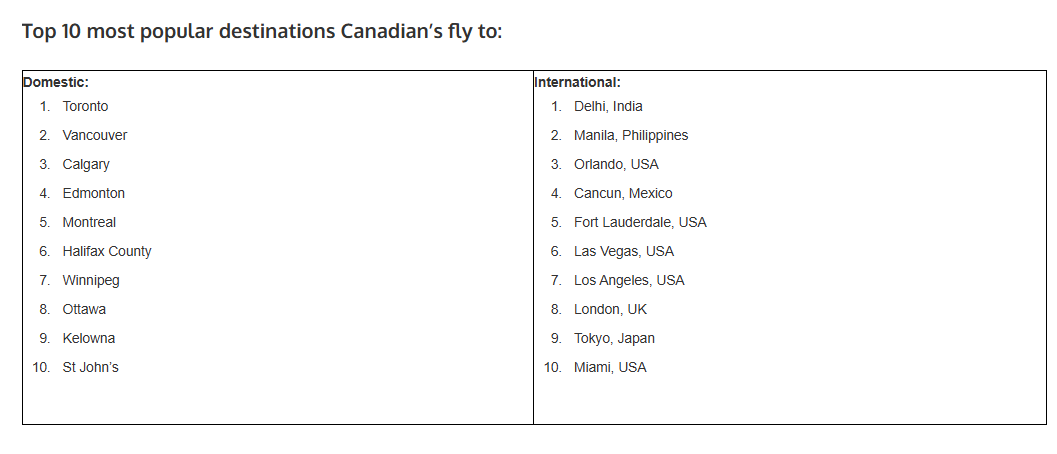This screenshot has width=1057, height=454.
Task: Select the Calgary list entry
Action: tap(86, 164)
